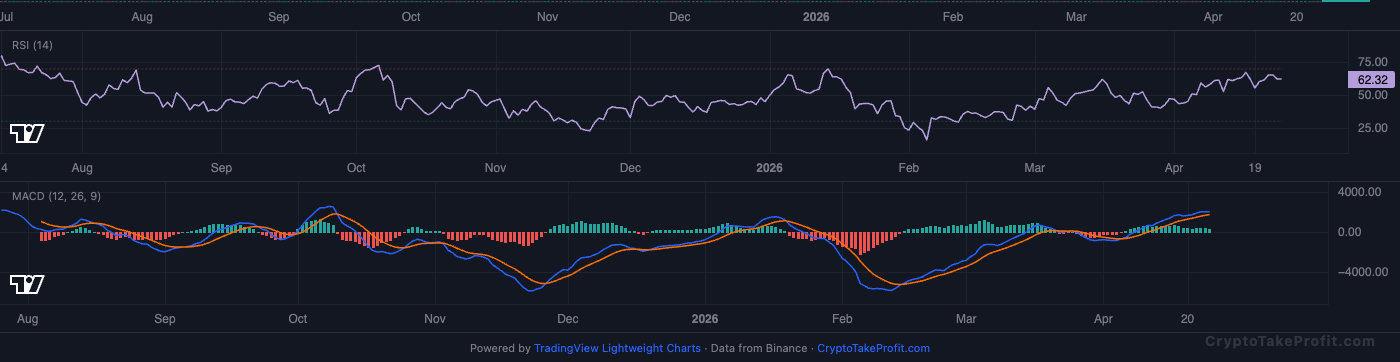The height and width of the screenshot is (362, 1400).
Task: Select the MACD (12, 26, 9) indicator label
Action: coord(55,196)
